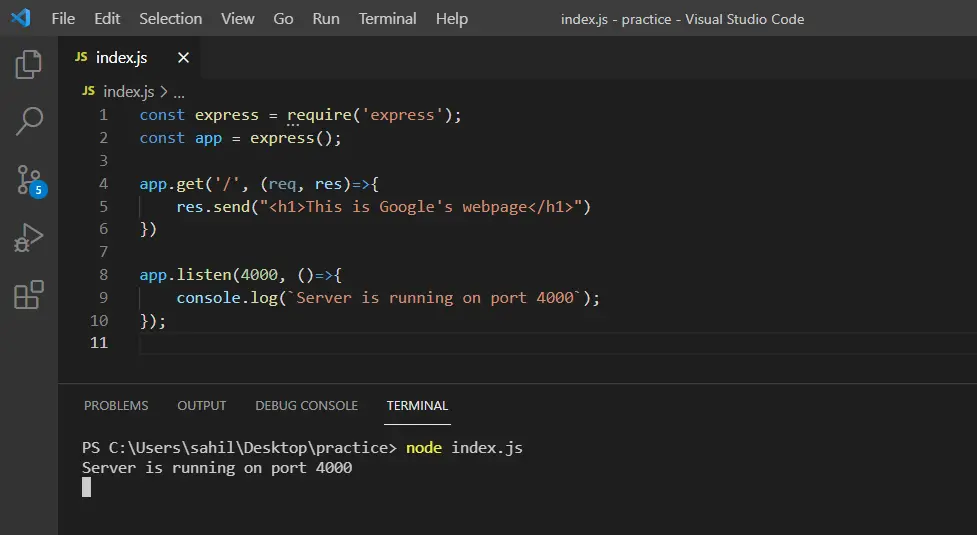Click line number 1 in the gutter

point(103,115)
